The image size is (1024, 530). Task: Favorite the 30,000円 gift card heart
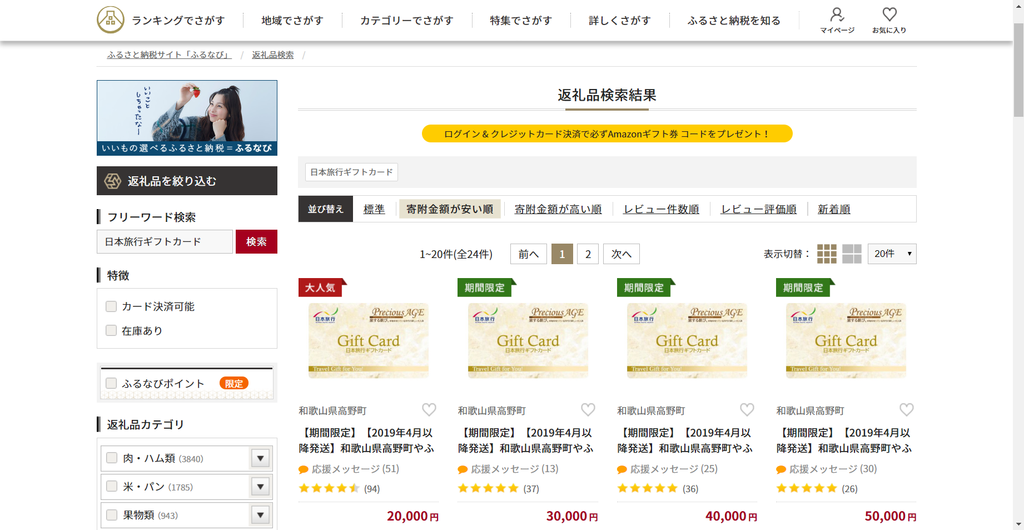588,410
